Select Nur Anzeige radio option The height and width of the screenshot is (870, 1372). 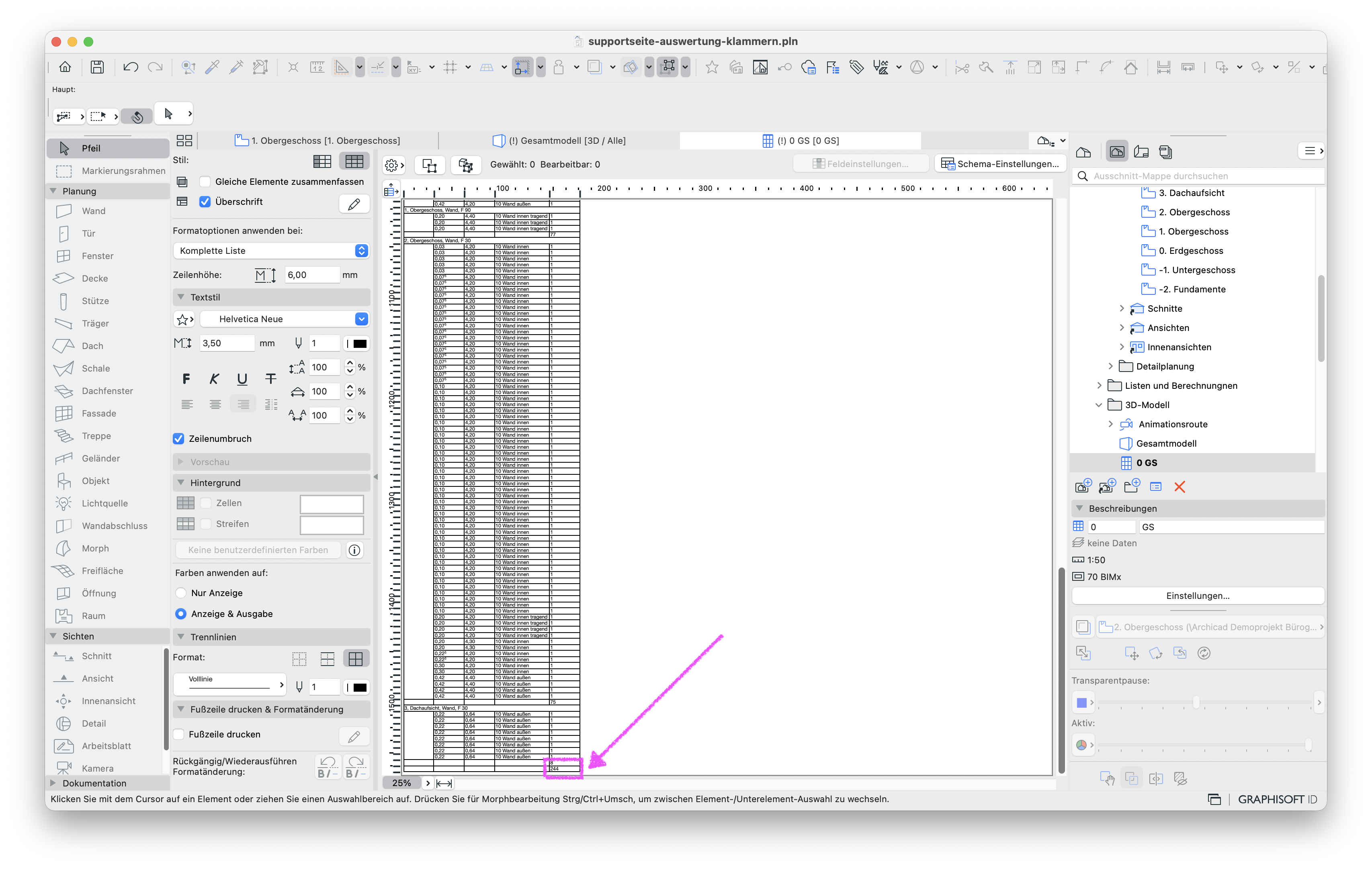(x=180, y=593)
